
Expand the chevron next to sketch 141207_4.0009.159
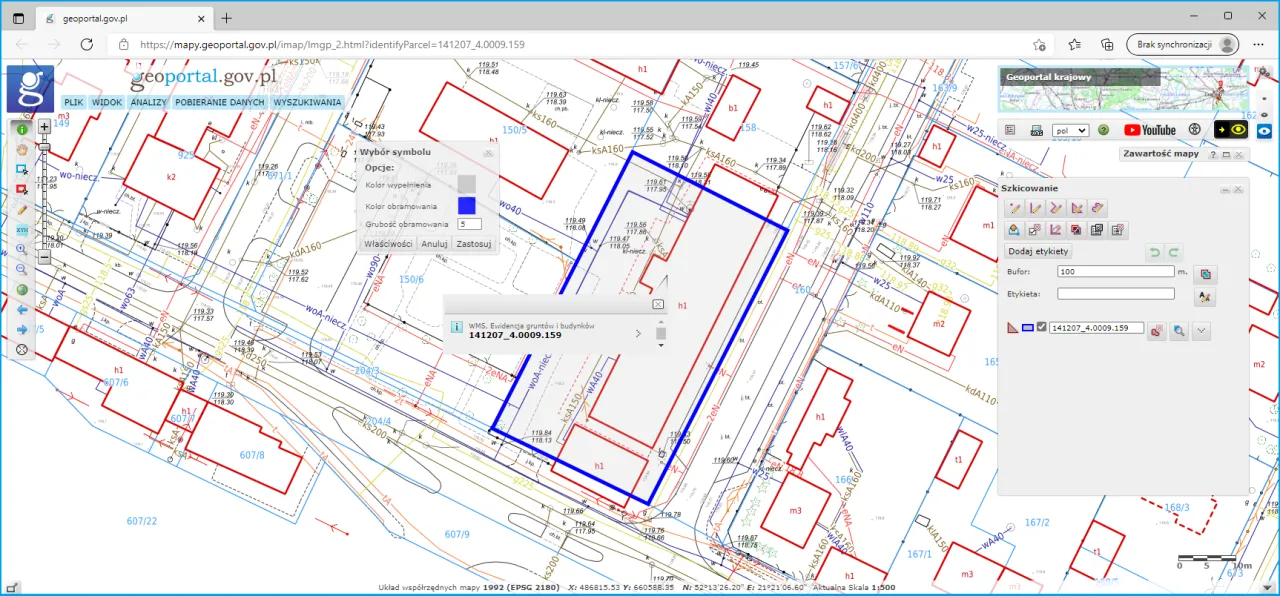click(1200, 330)
